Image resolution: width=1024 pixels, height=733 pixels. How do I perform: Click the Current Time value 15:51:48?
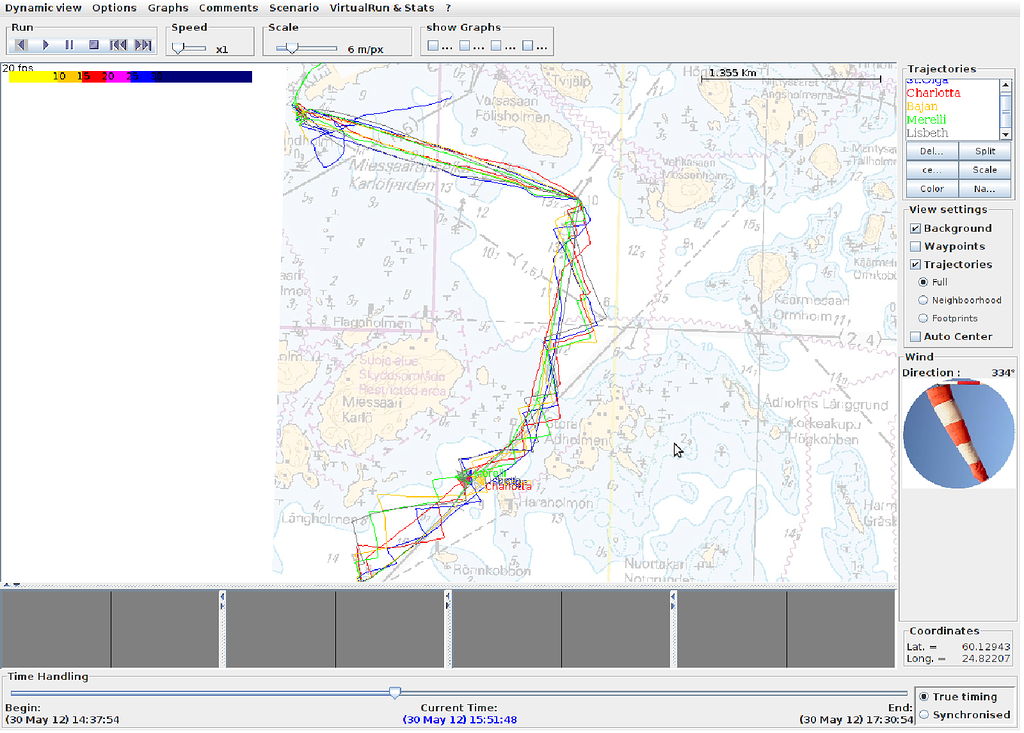coord(460,719)
